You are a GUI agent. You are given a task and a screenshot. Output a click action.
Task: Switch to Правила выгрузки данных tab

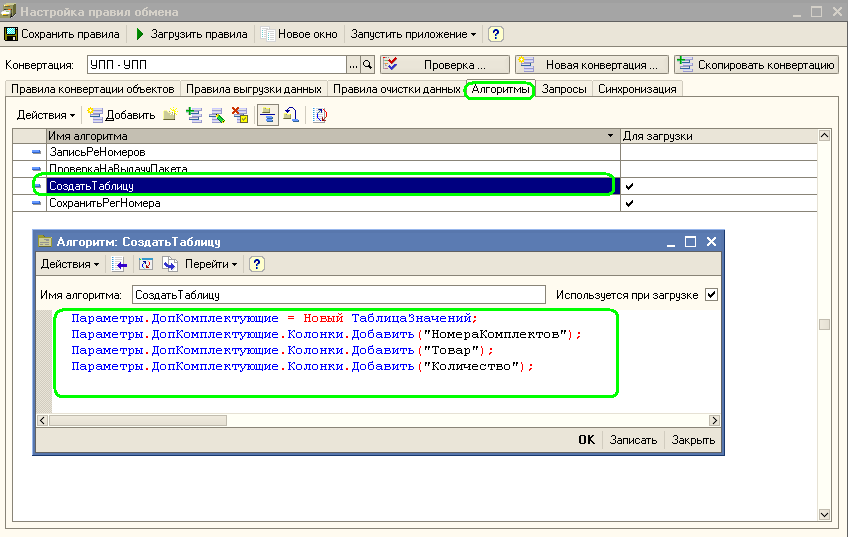[x=254, y=89]
